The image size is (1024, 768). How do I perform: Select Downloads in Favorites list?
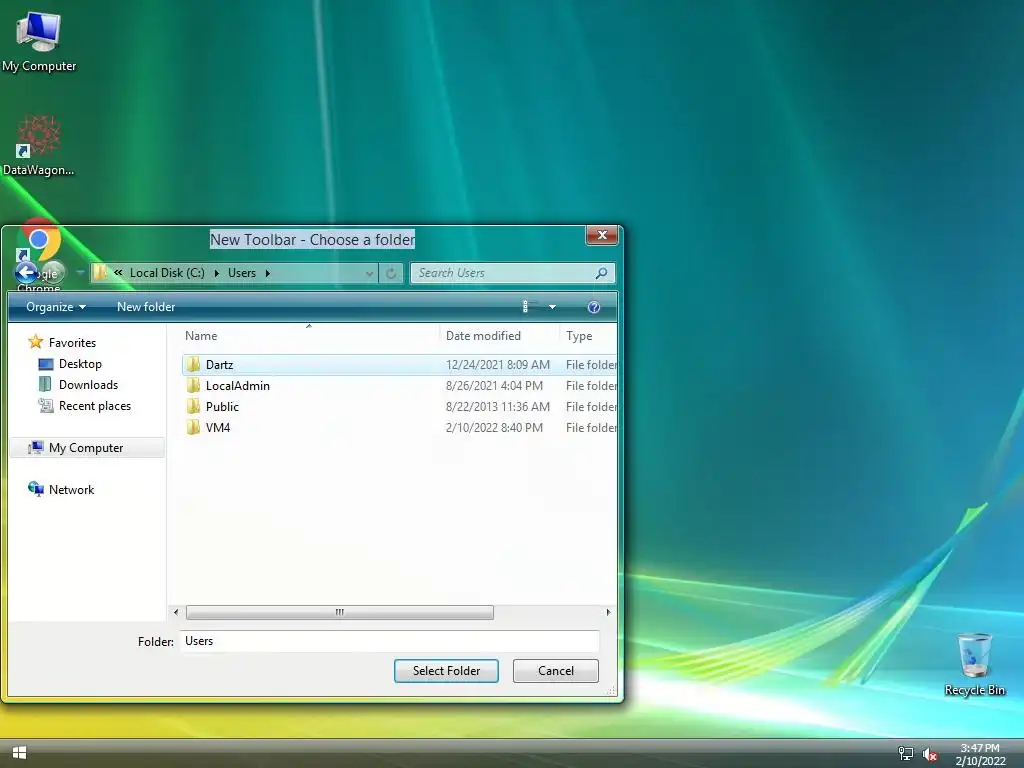click(x=88, y=385)
